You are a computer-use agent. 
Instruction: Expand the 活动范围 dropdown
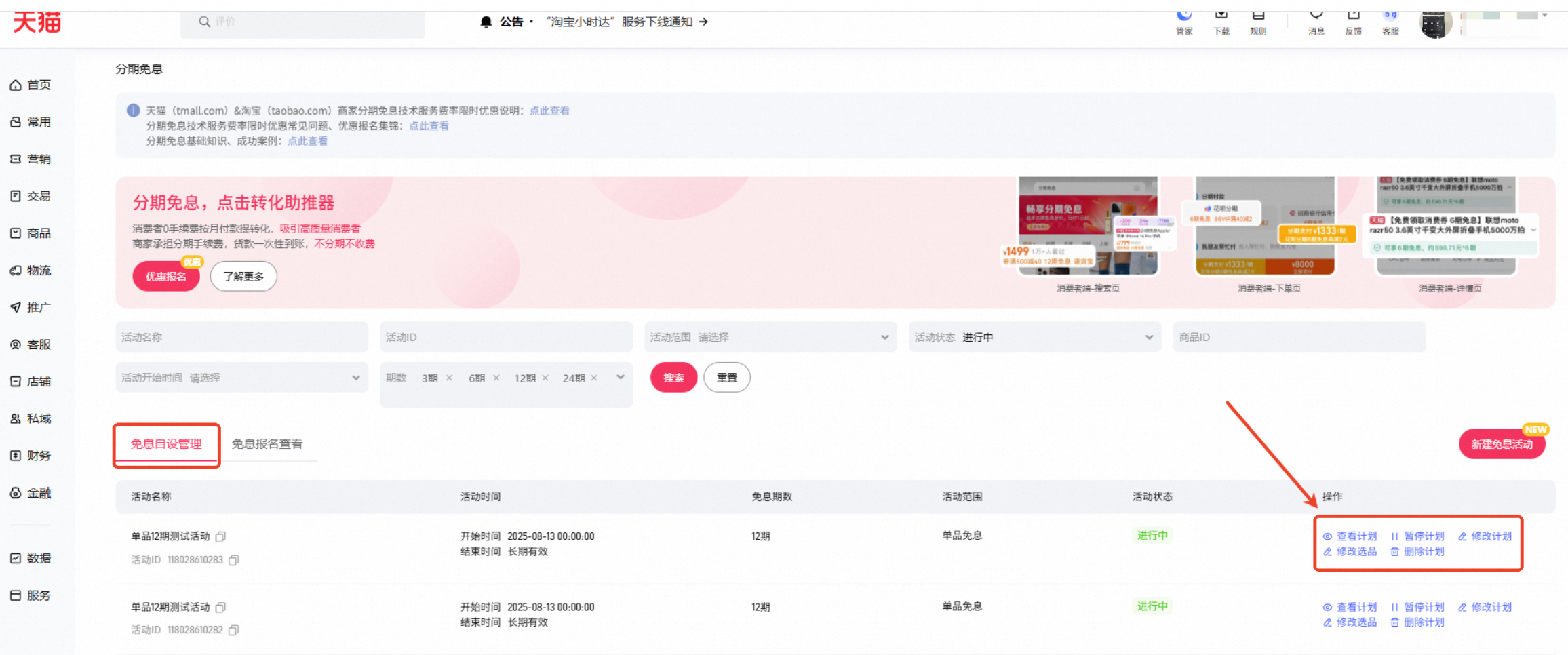pos(770,337)
